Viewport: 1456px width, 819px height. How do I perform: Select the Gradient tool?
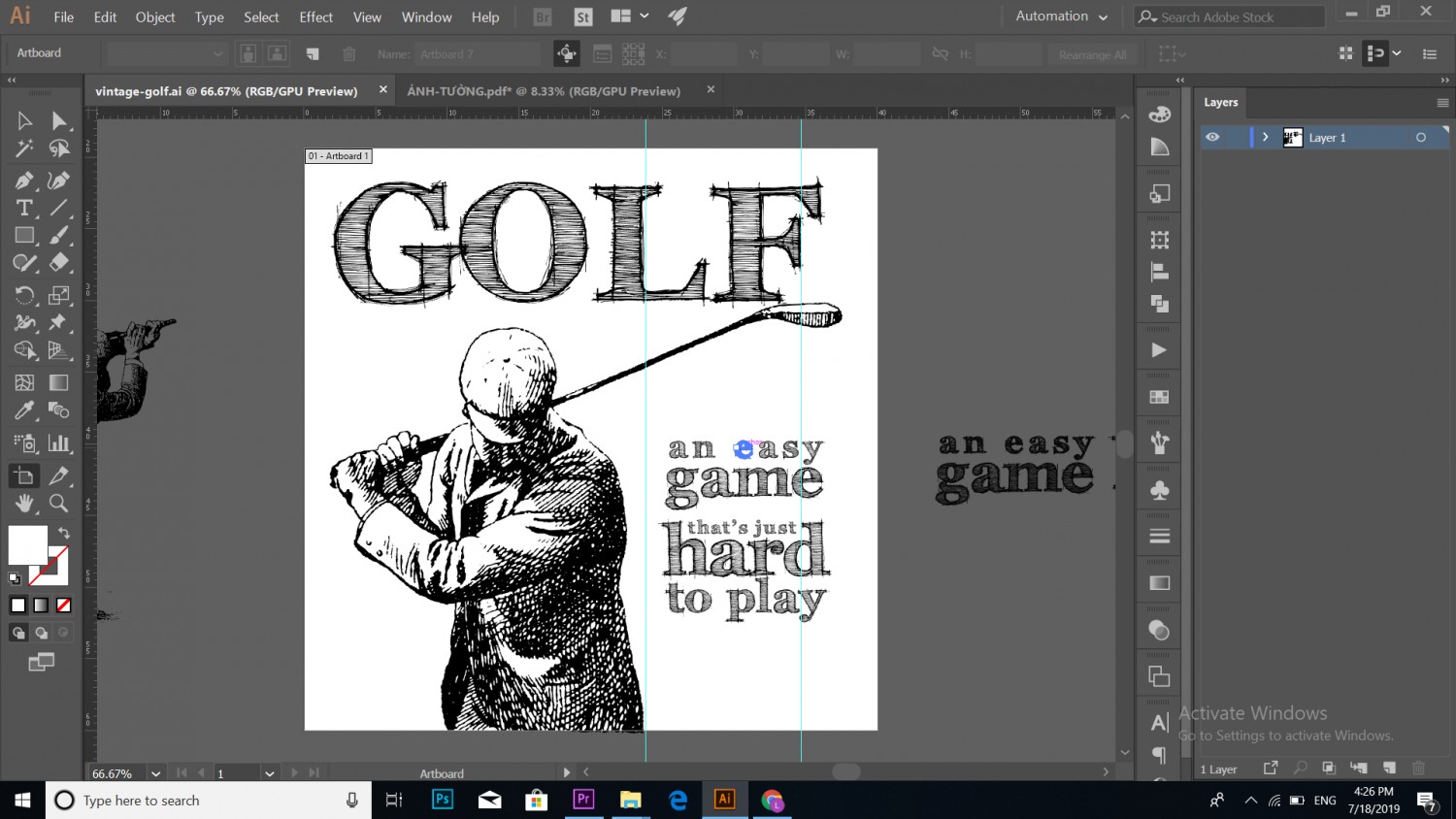point(59,383)
